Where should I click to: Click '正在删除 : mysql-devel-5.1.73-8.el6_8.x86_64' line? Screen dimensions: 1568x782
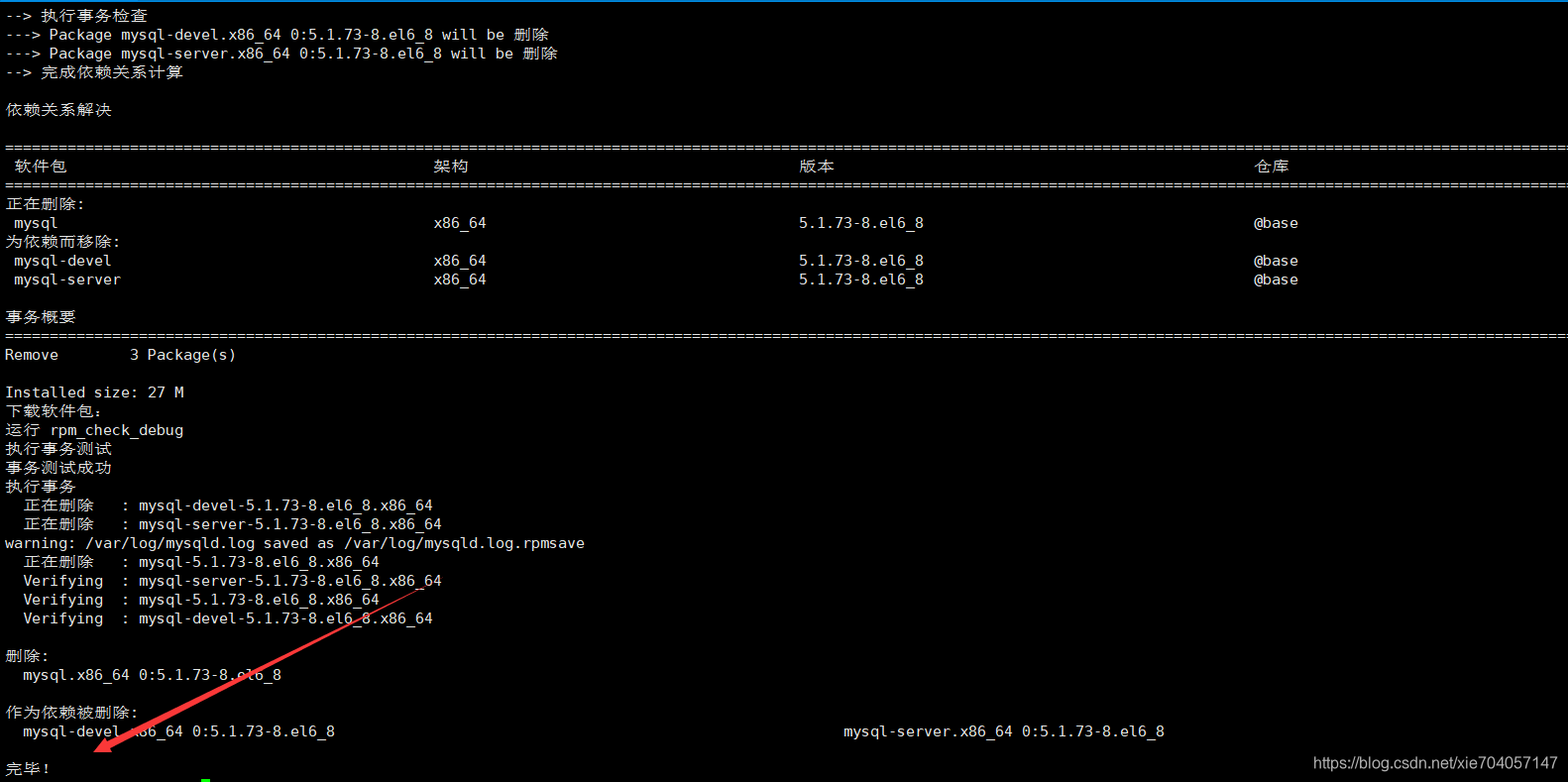[x=228, y=505]
